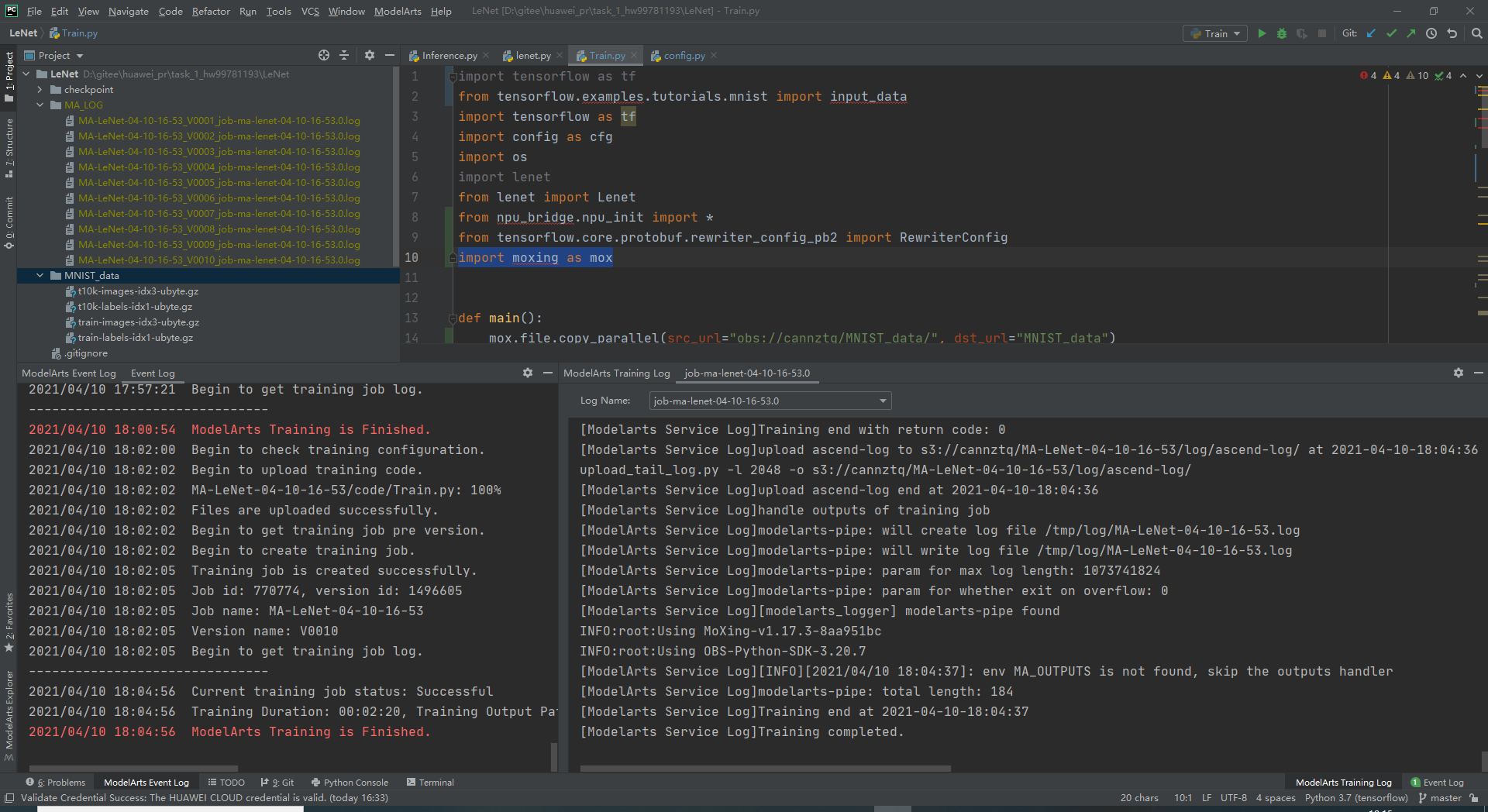Collapse all in Project panel

coord(344,55)
